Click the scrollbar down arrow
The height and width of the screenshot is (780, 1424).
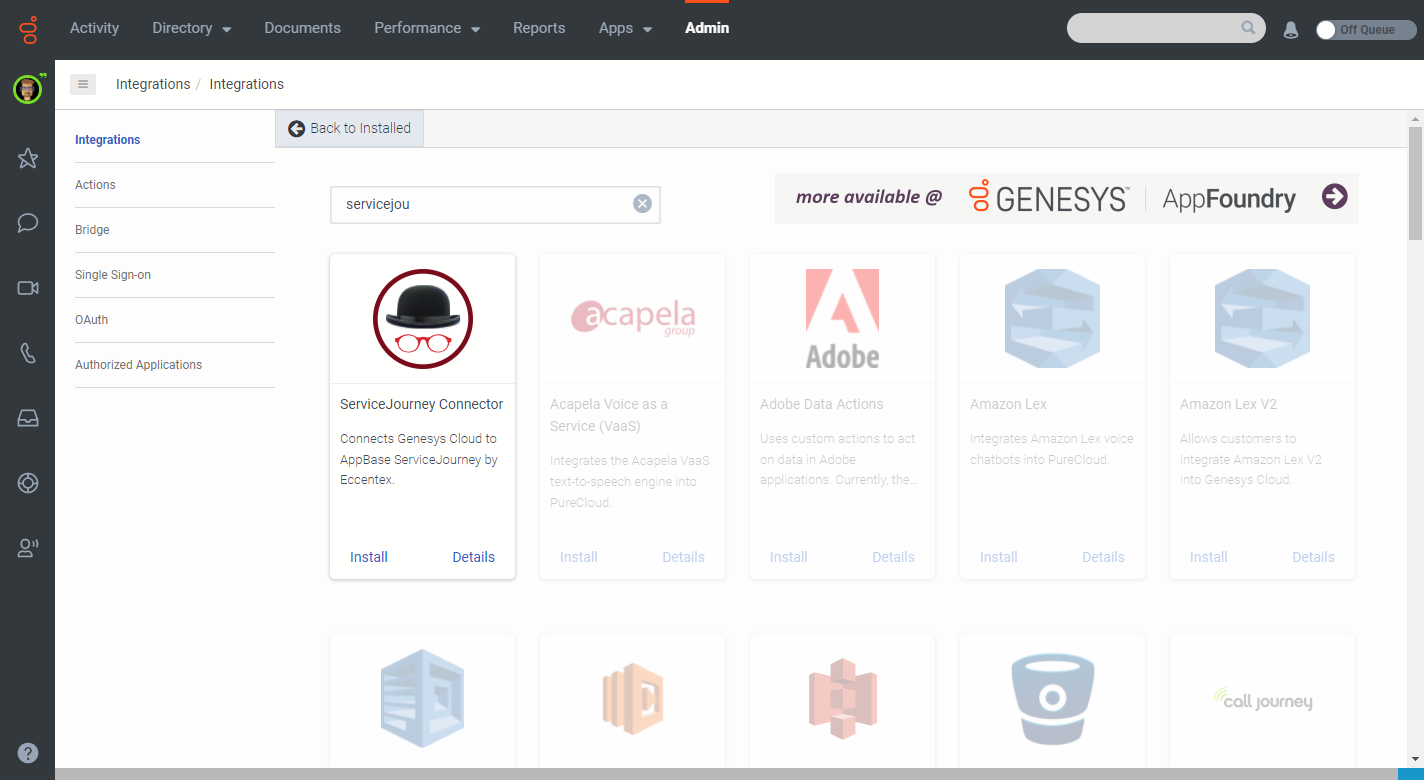(1415, 759)
